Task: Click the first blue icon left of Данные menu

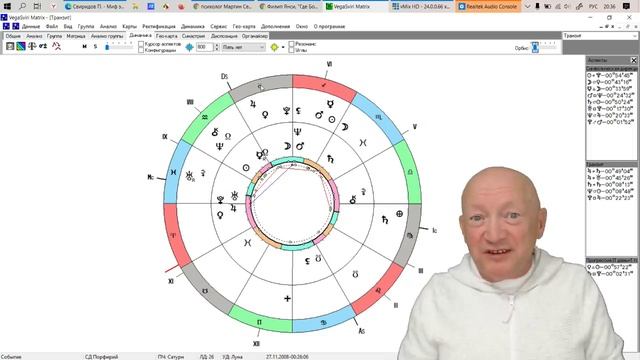Action: point(6,26)
